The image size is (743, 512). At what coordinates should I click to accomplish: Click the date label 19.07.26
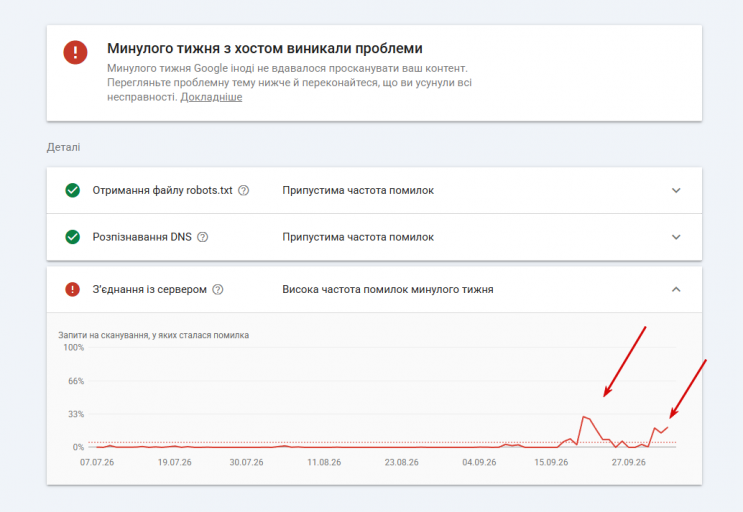175,462
